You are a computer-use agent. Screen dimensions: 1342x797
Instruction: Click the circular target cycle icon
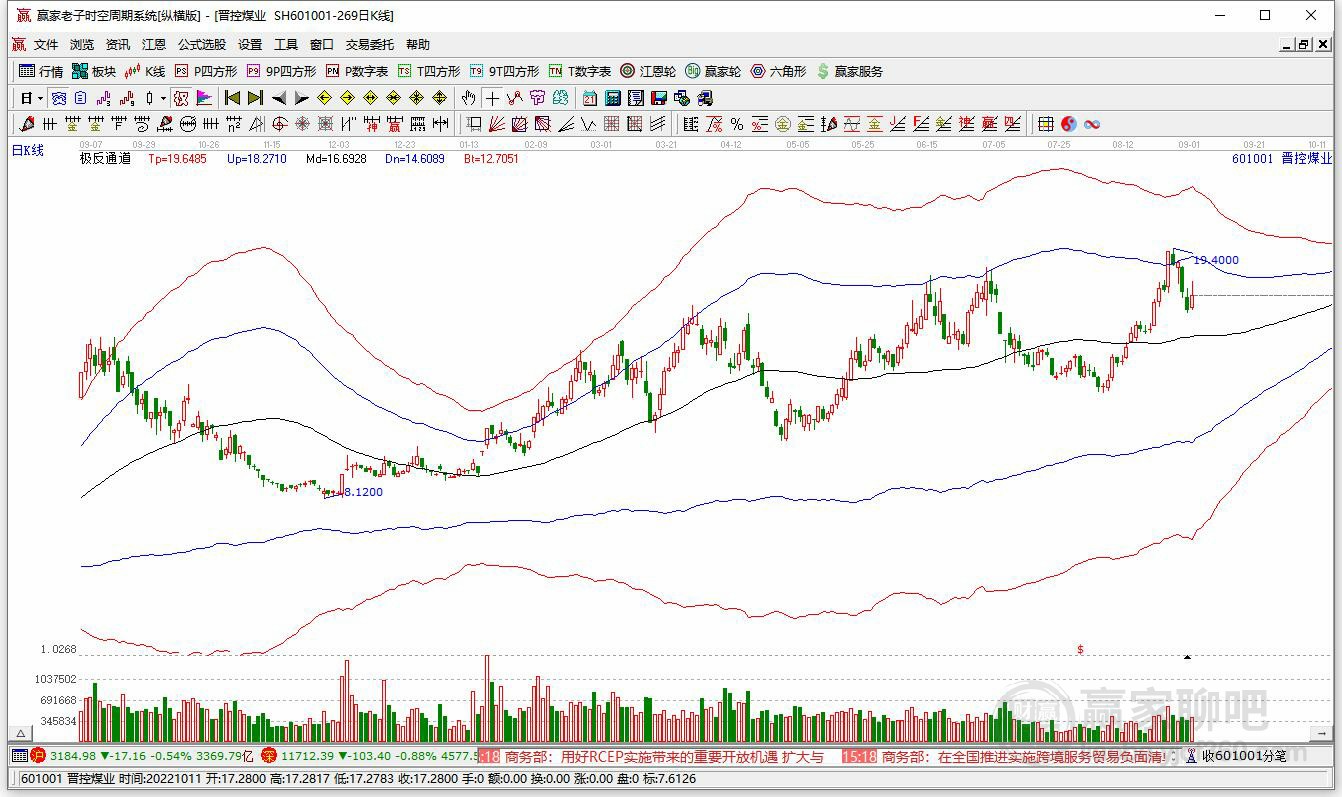(x=278, y=124)
